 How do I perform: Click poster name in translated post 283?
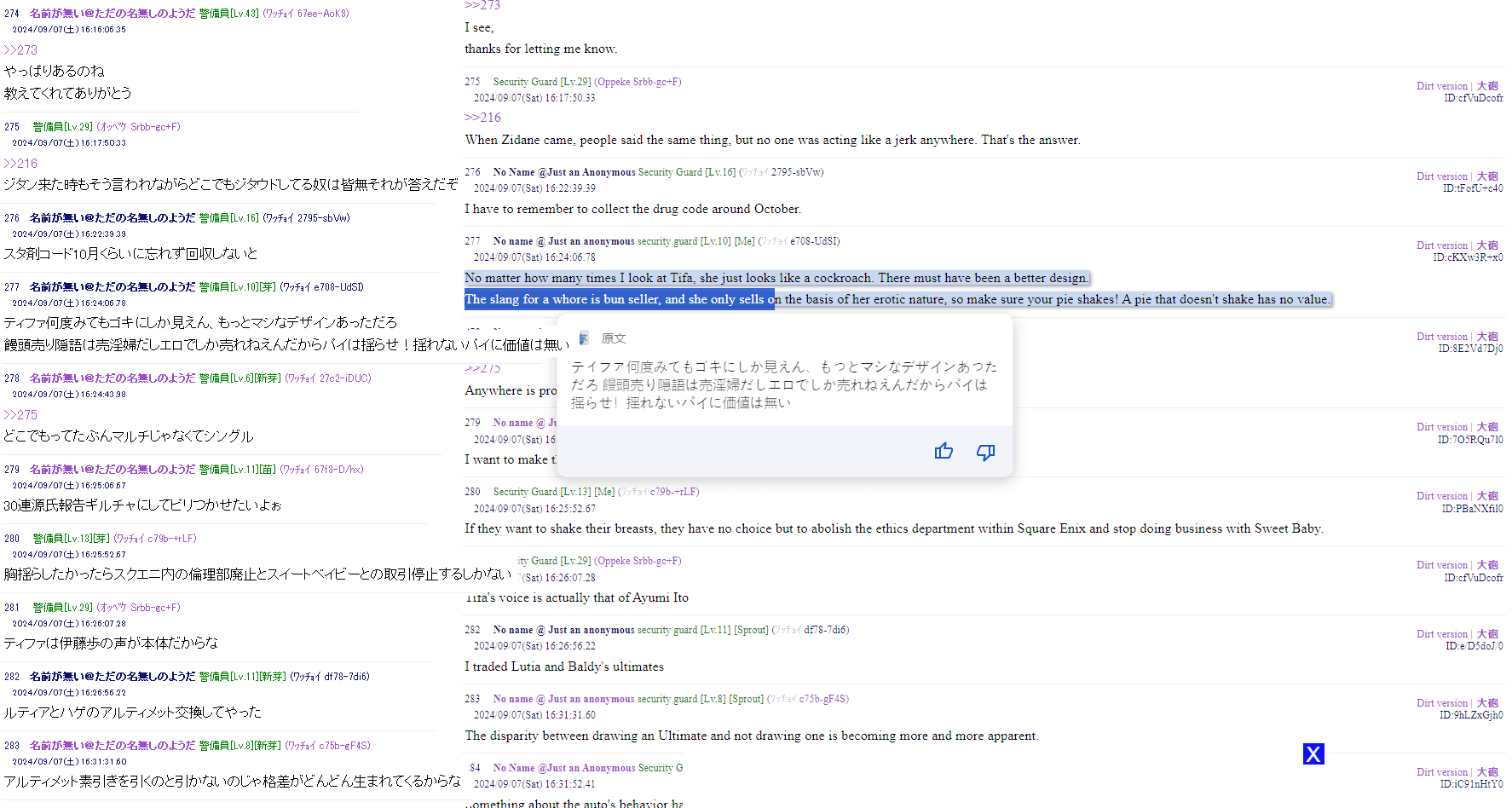tap(563, 699)
